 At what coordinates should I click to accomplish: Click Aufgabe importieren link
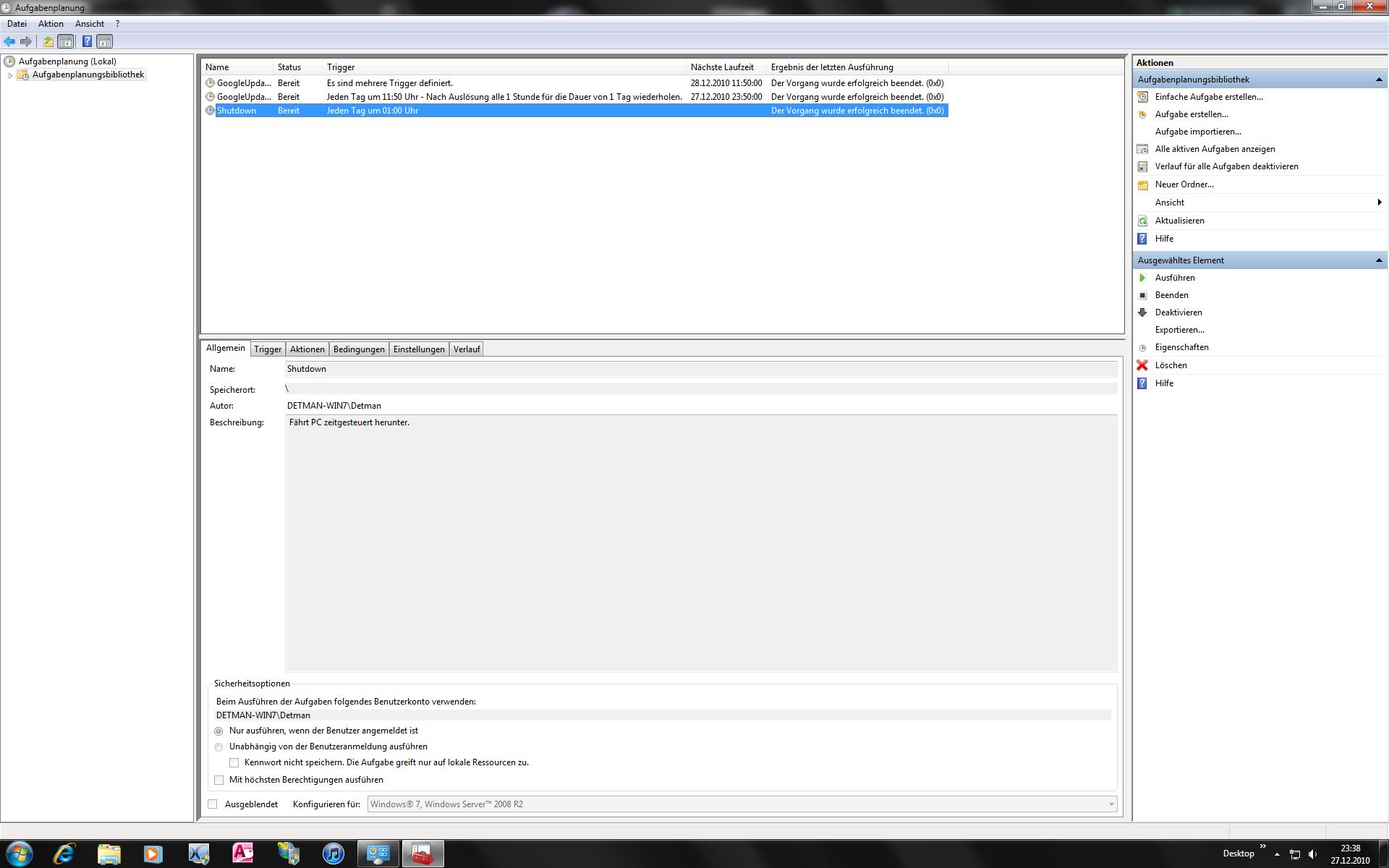pos(1197,132)
